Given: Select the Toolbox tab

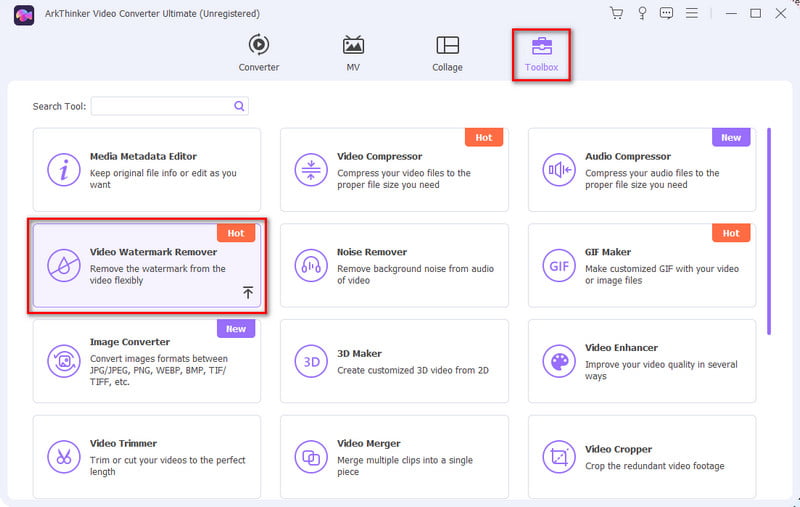Looking at the screenshot, I should point(541,55).
